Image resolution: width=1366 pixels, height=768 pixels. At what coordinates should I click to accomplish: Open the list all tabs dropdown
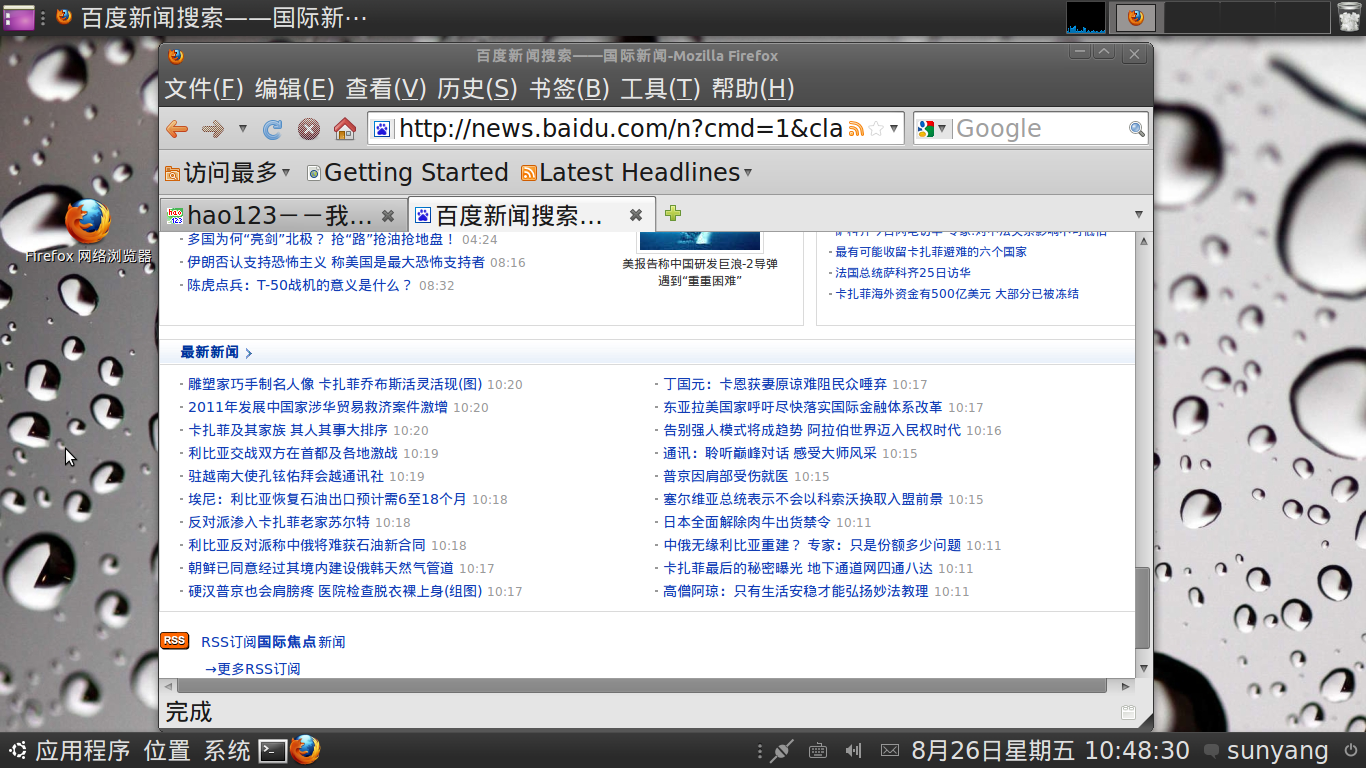click(x=1139, y=214)
